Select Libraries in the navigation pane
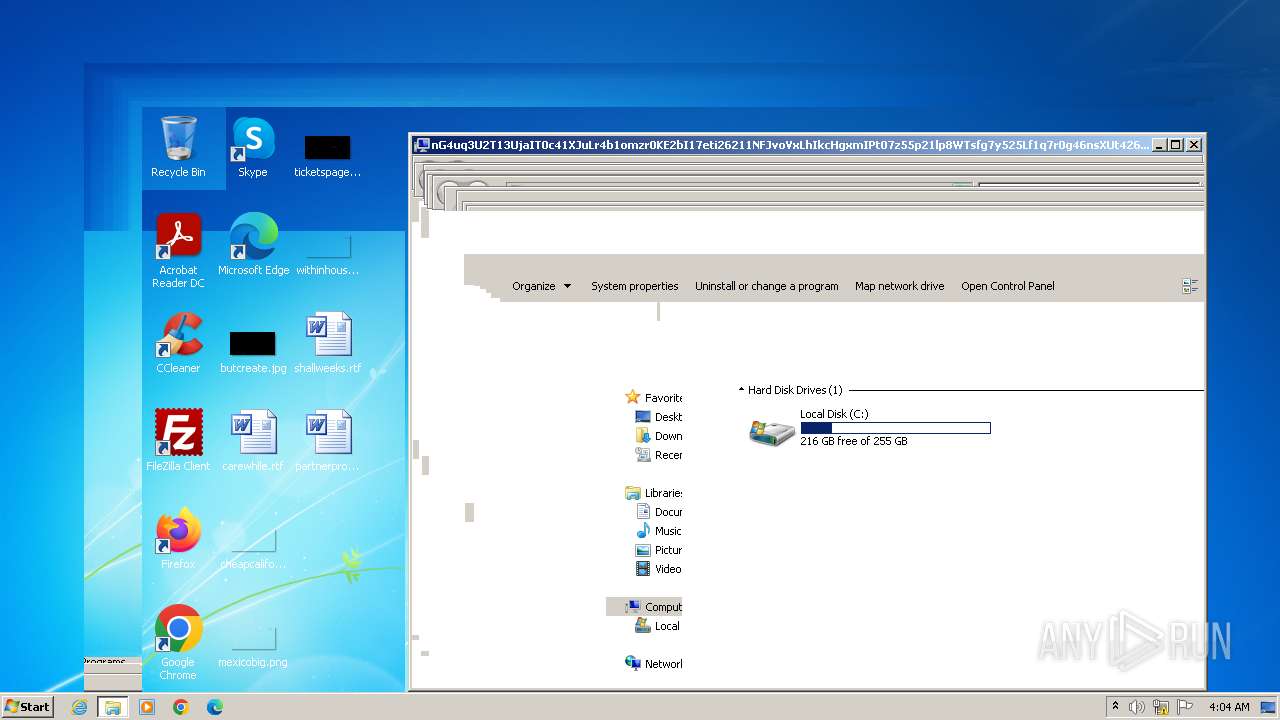The width and height of the screenshot is (1280, 720). point(653,493)
